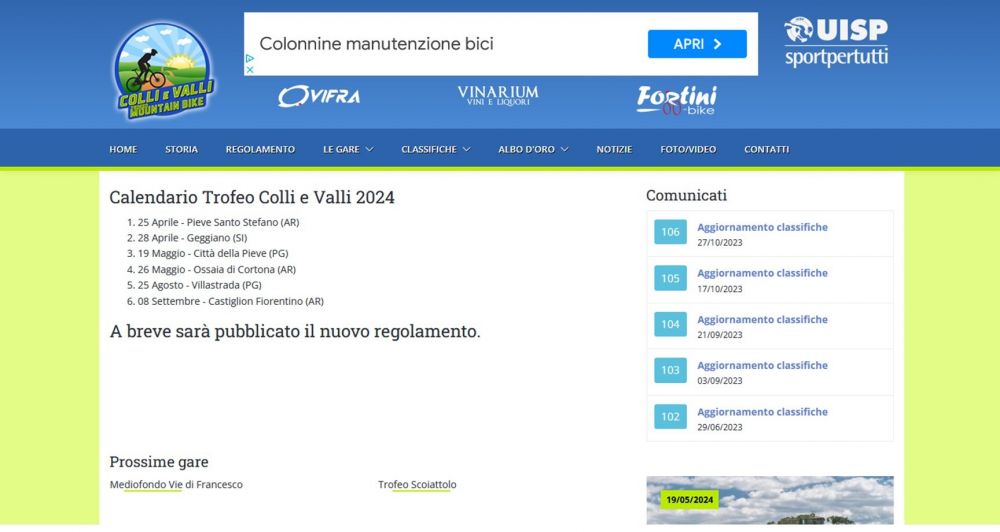Click the 19/05/2024 date badge on image
This screenshot has height=532, width=1000.
tap(689, 500)
